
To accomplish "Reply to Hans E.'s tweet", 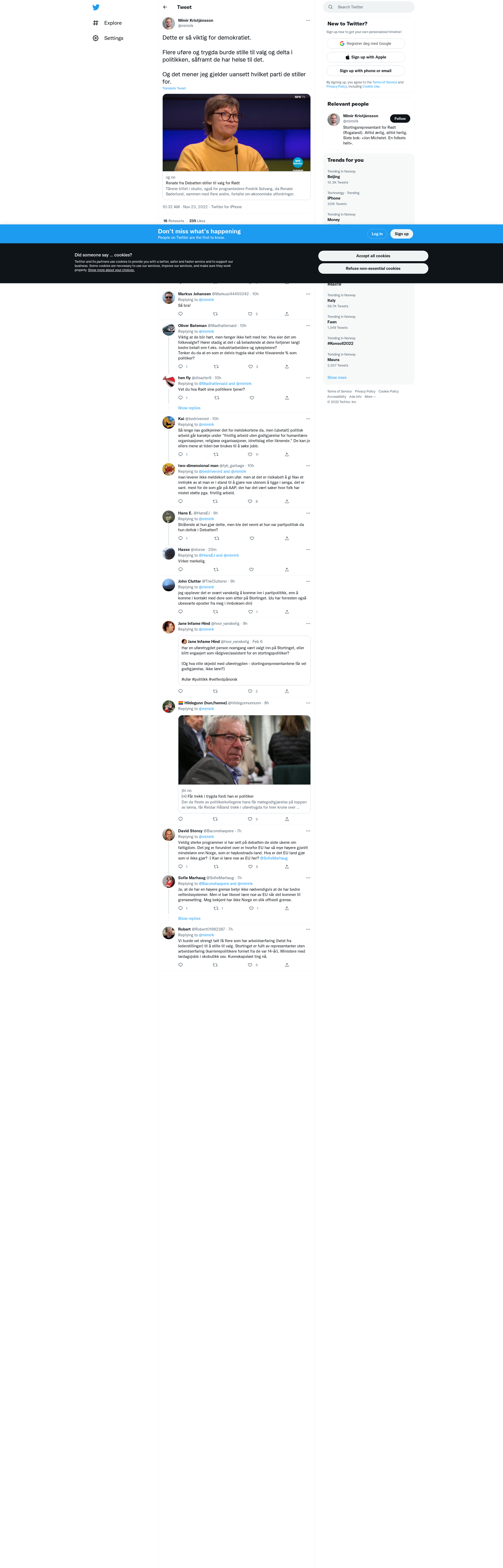I will click(180, 538).
